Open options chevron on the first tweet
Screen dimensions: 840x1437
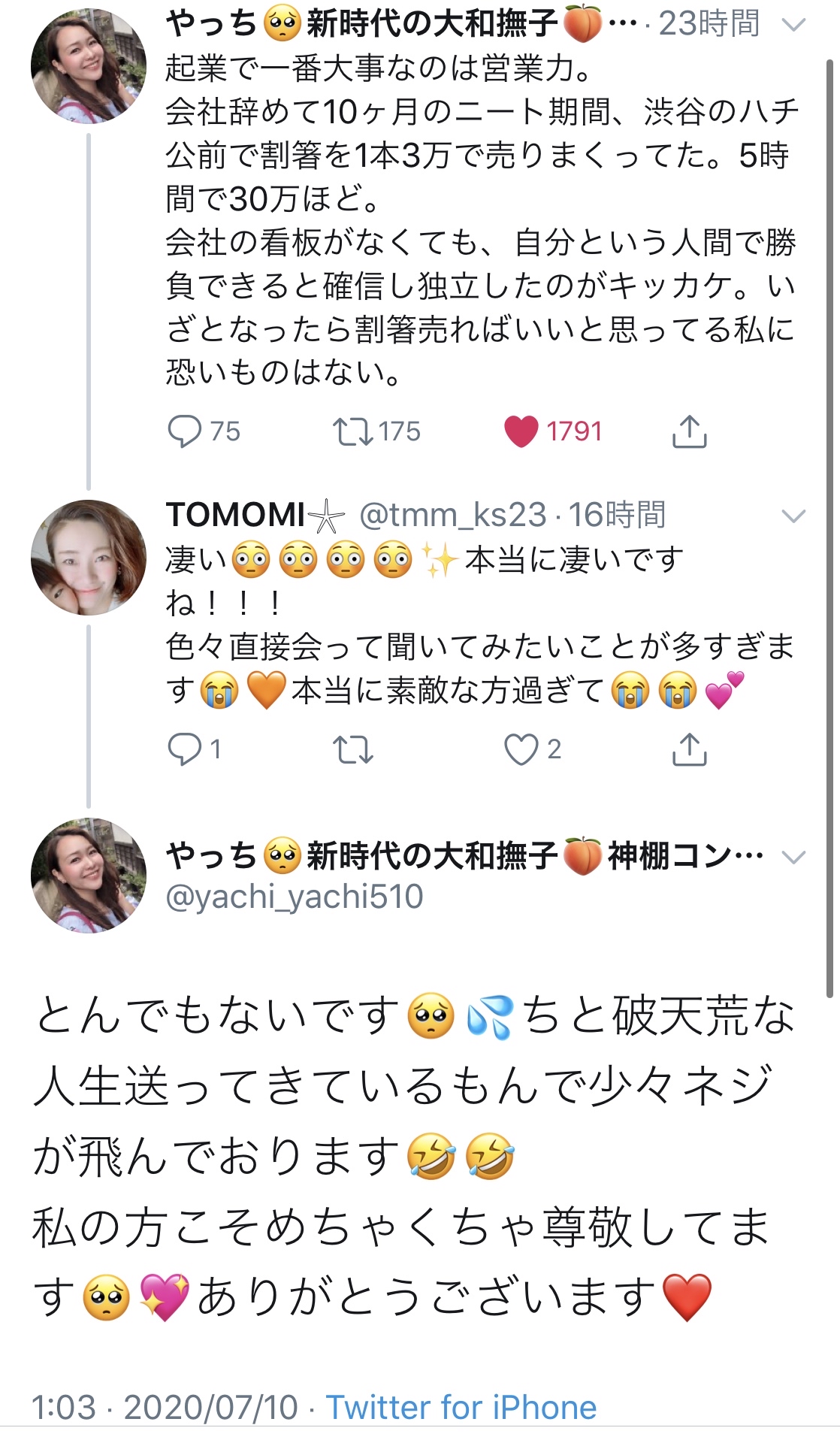tap(793, 26)
